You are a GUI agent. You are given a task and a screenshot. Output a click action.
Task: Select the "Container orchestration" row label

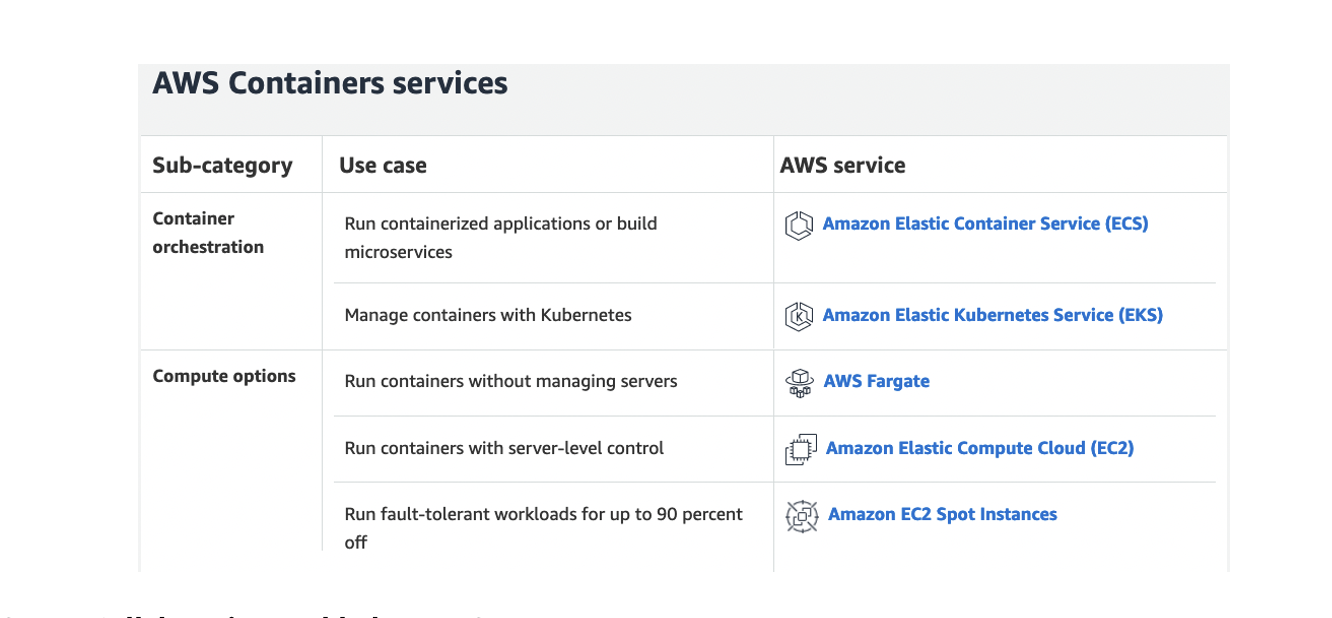click(208, 233)
